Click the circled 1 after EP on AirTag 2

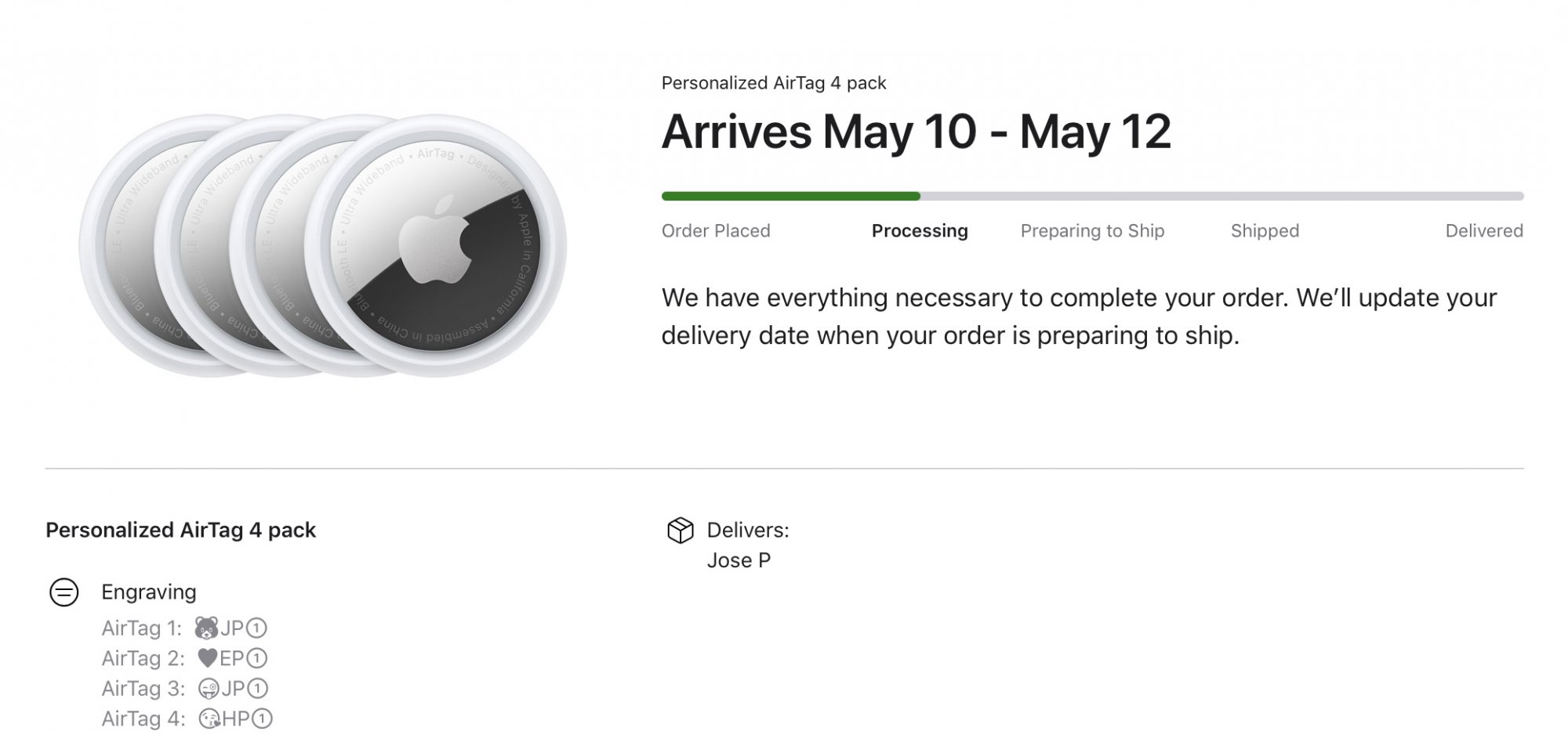pyautogui.click(x=256, y=658)
